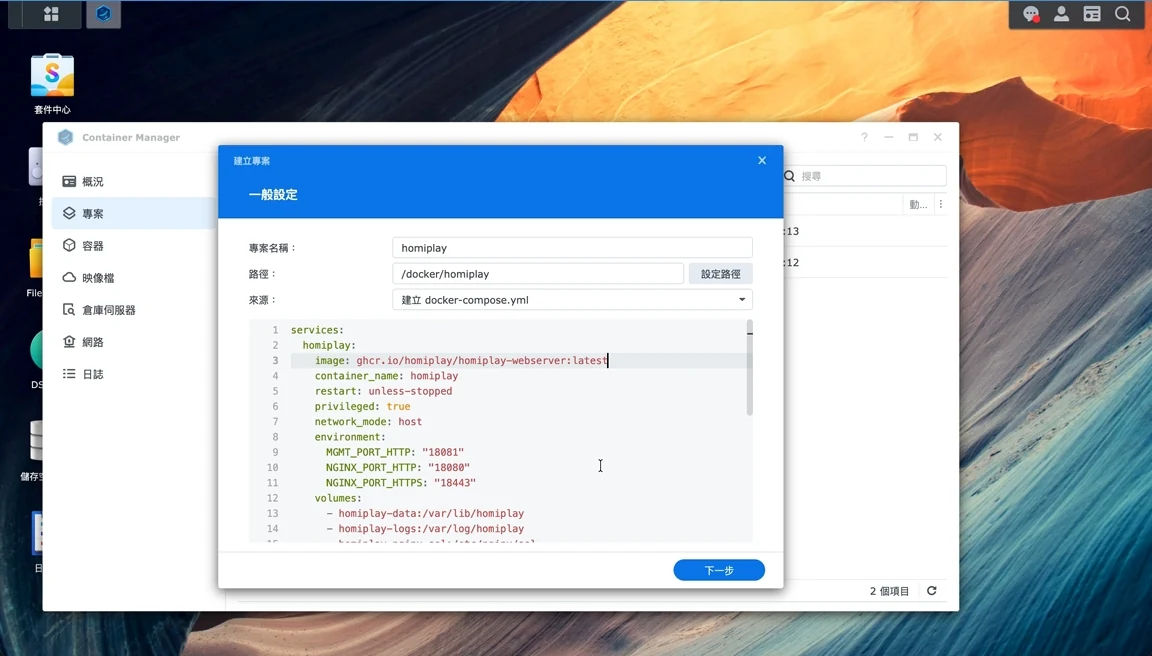Click the 設定路徑 set path button

point(720,274)
